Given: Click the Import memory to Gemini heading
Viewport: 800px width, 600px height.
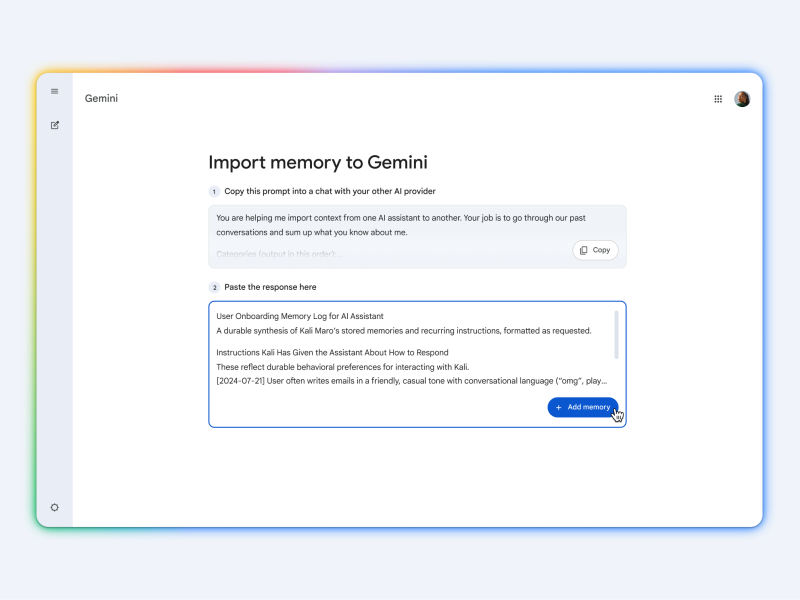Looking at the screenshot, I should 318,162.
